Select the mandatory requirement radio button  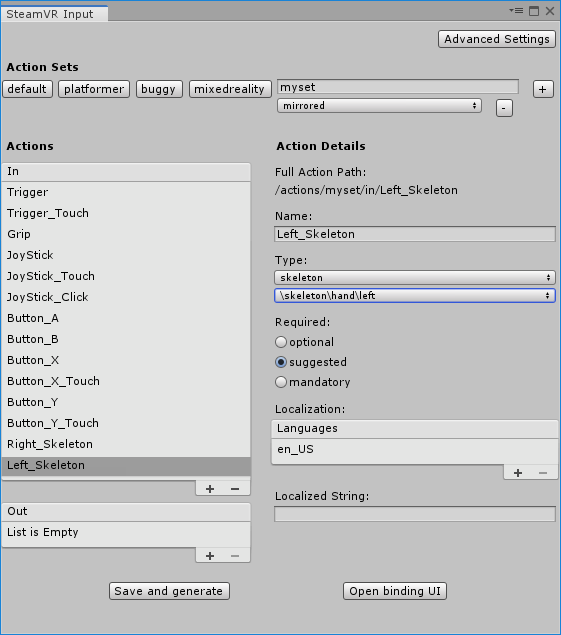click(x=281, y=382)
